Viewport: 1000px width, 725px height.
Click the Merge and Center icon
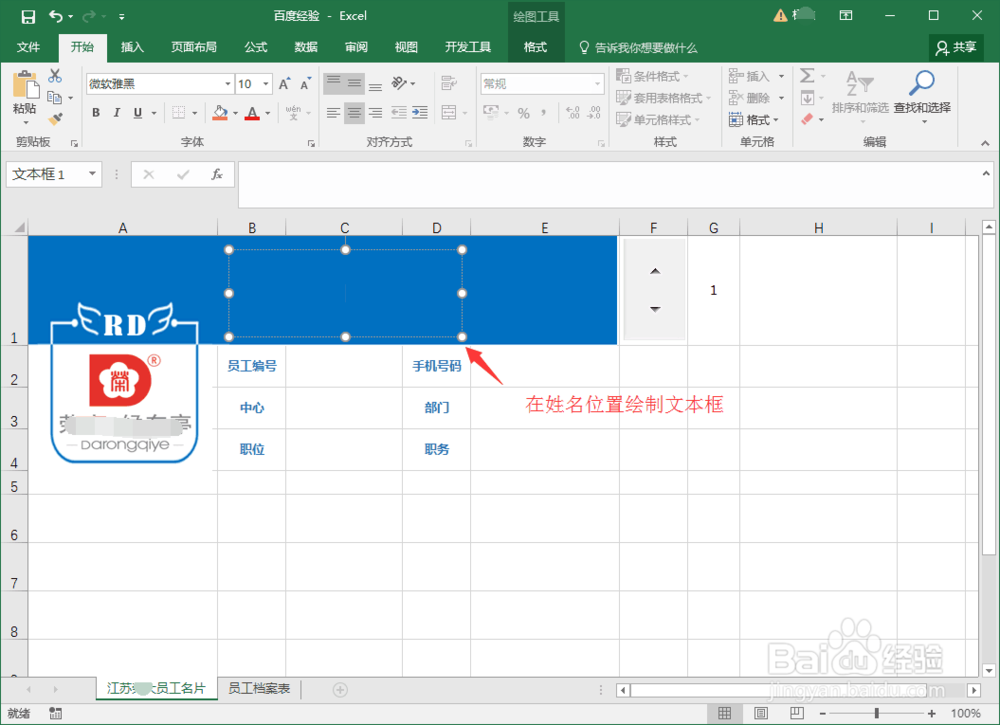(x=449, y=113)
